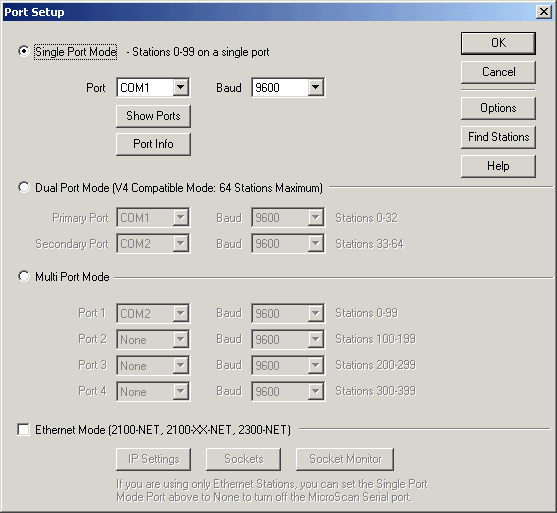Expand the Primary Port COM1 dropdown
The height and width of the screenshot is (513, 557).
[153, 217]
